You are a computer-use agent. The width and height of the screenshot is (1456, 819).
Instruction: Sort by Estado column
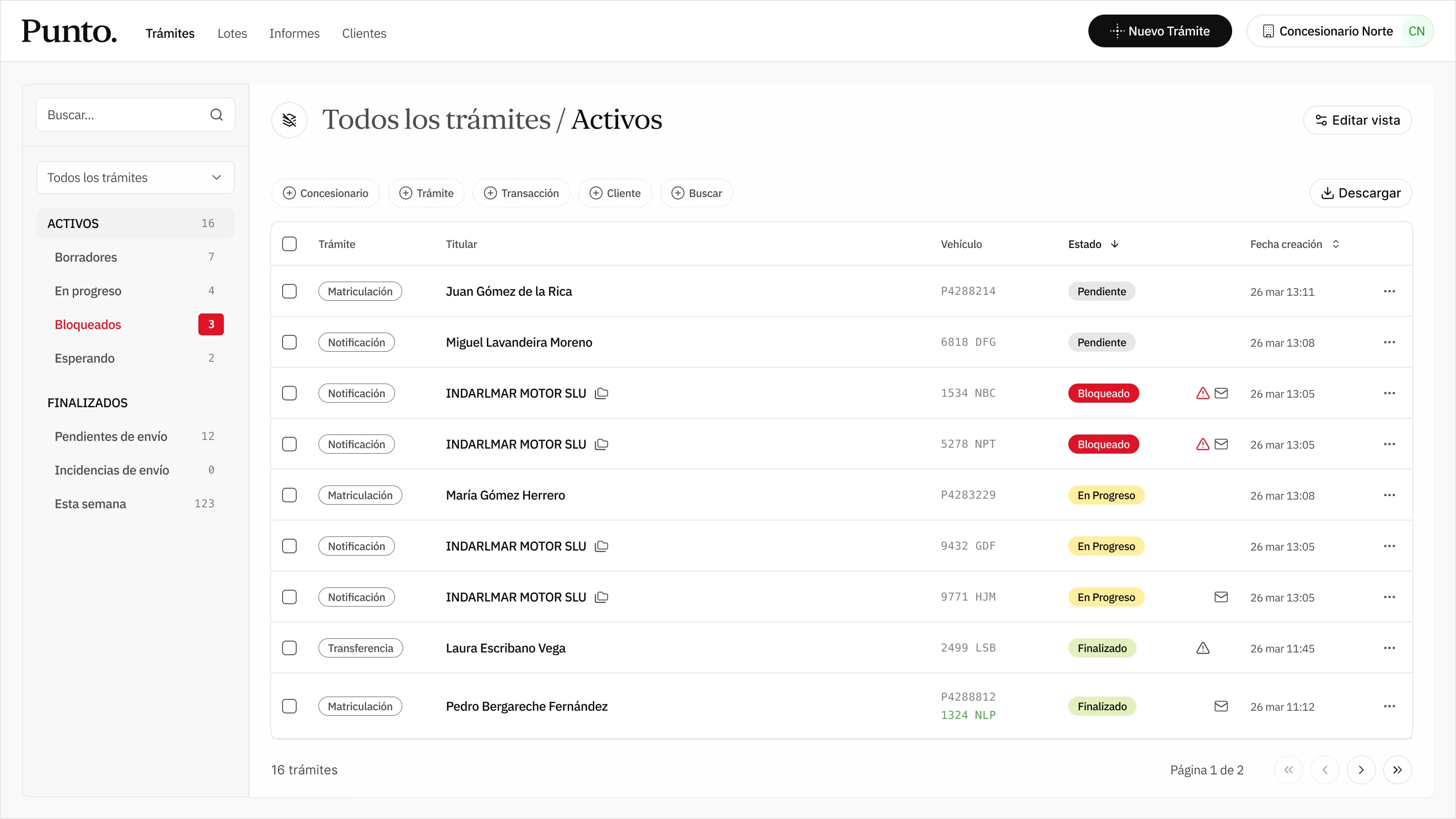tap(1094, 244)
